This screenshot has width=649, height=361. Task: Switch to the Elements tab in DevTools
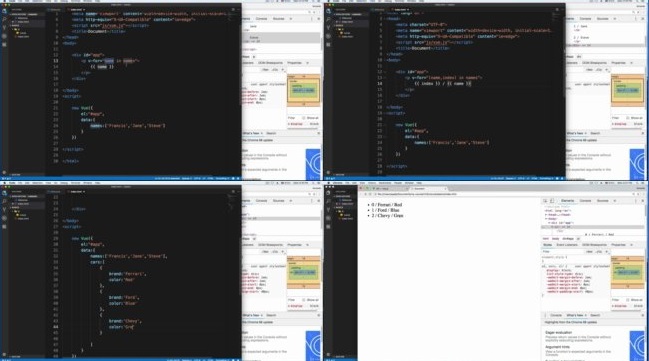coord(567,201)
